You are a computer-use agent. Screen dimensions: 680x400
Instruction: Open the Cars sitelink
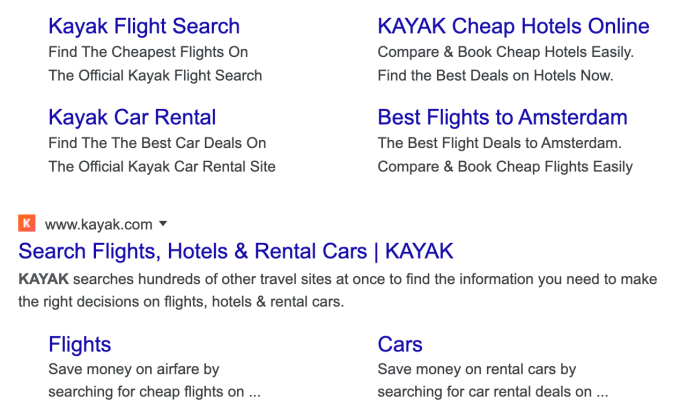[x=400, y=344]
